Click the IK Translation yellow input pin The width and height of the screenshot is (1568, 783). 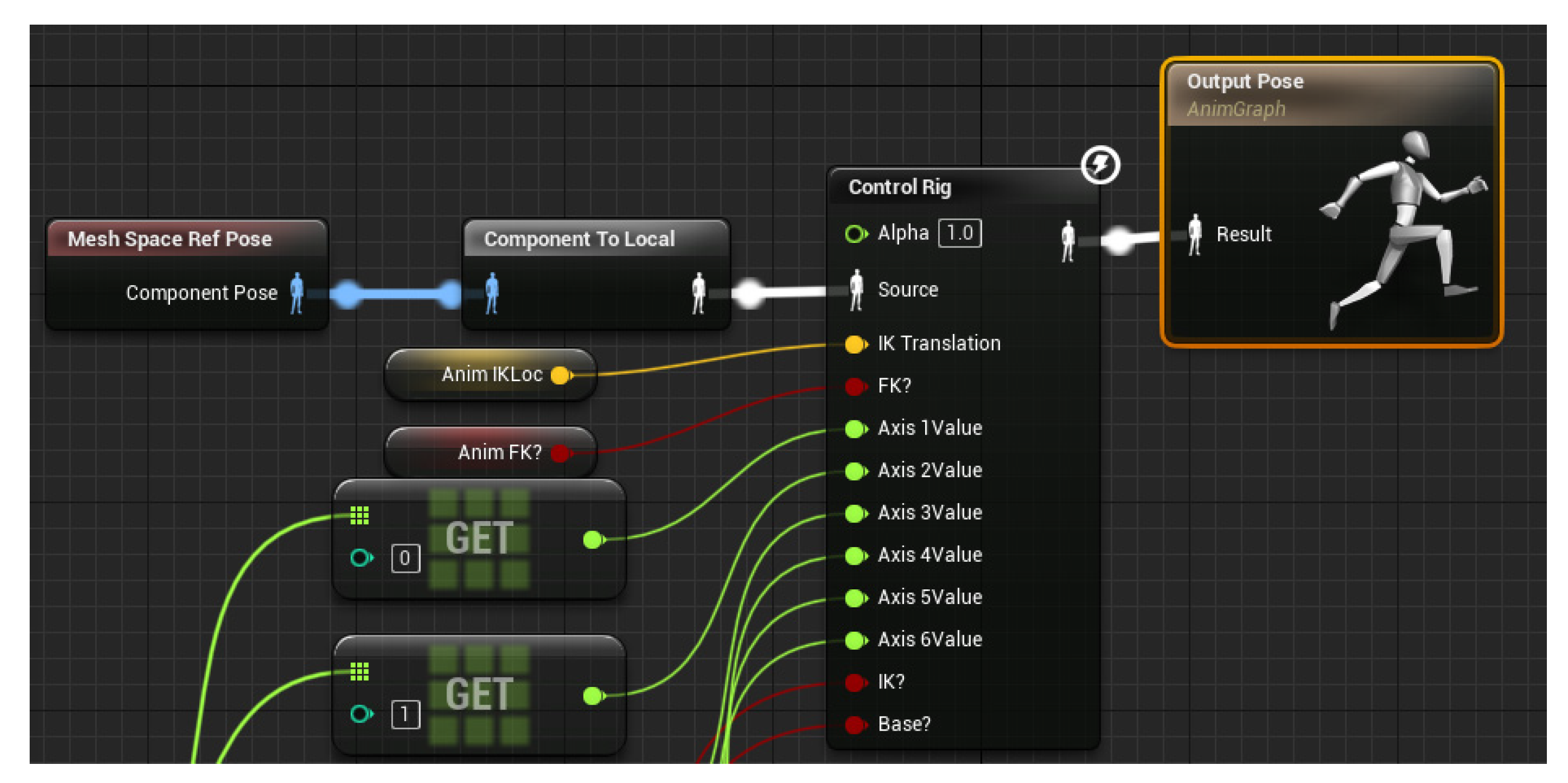(855, 344)
